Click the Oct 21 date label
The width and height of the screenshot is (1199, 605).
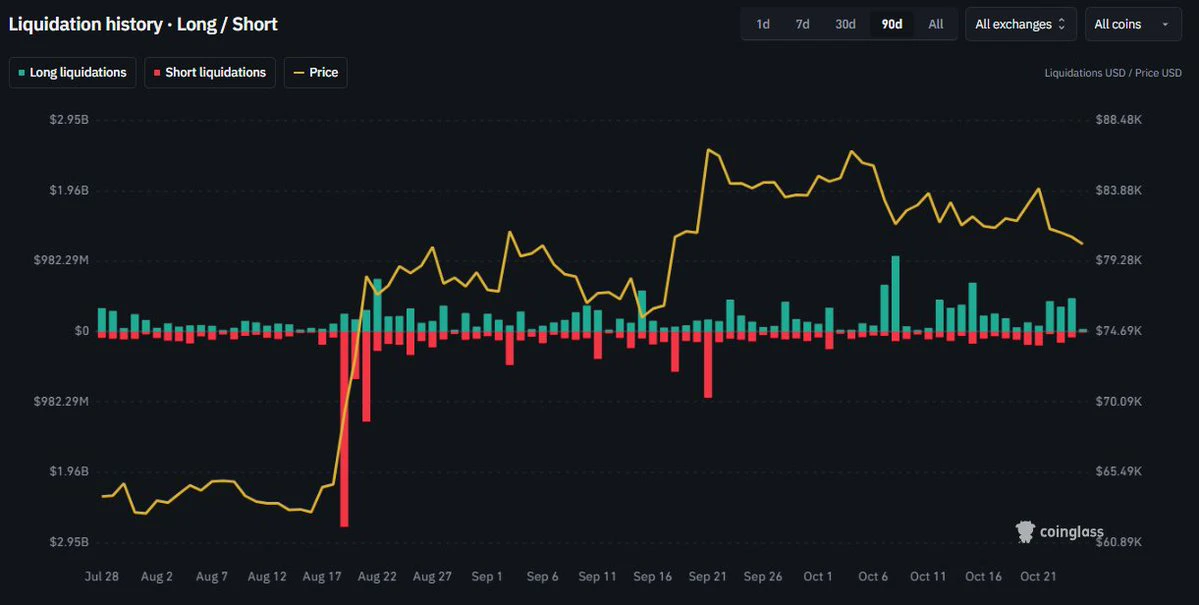coord(1038,577)
